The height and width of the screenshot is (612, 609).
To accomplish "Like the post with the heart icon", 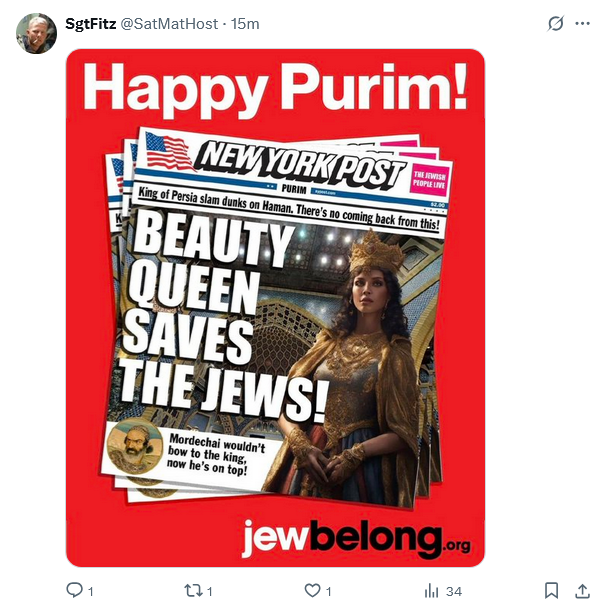I will pos(312,591).
